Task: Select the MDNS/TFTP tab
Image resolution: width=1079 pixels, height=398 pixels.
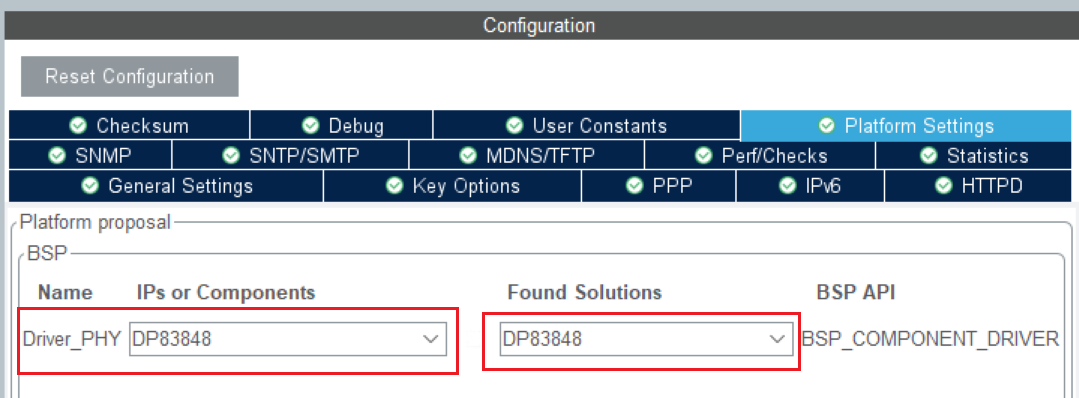Action: pos(526,156)
